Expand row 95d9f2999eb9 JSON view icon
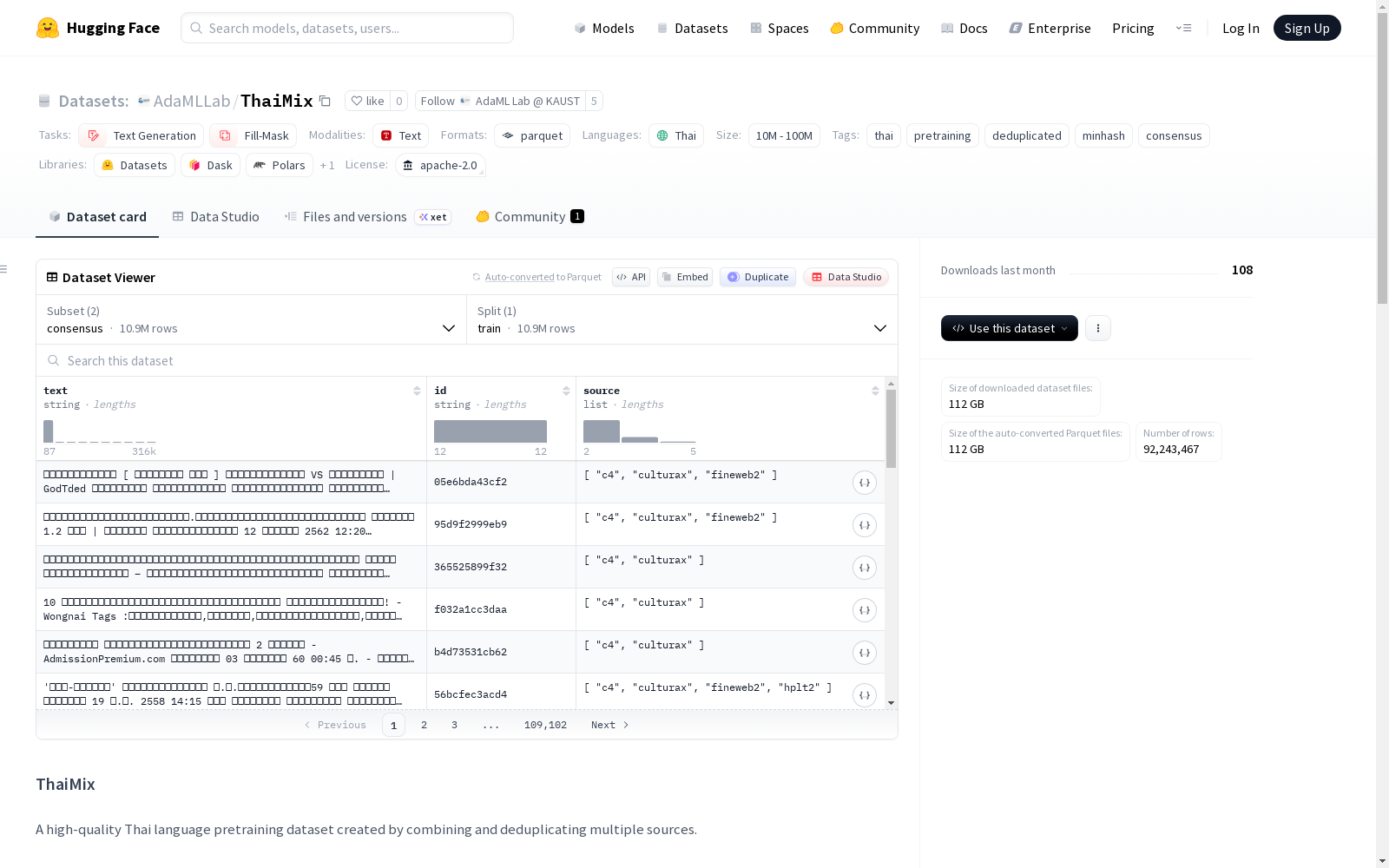Image resolution: width=1389 pixels, height=868 pixels. coord(865,525)
